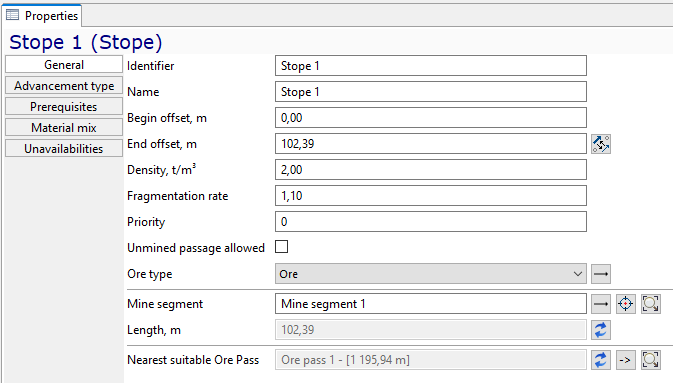The width and height of the screenshot is (674, 383).
Task: Open the Material mix section
Action: point(64,128)
